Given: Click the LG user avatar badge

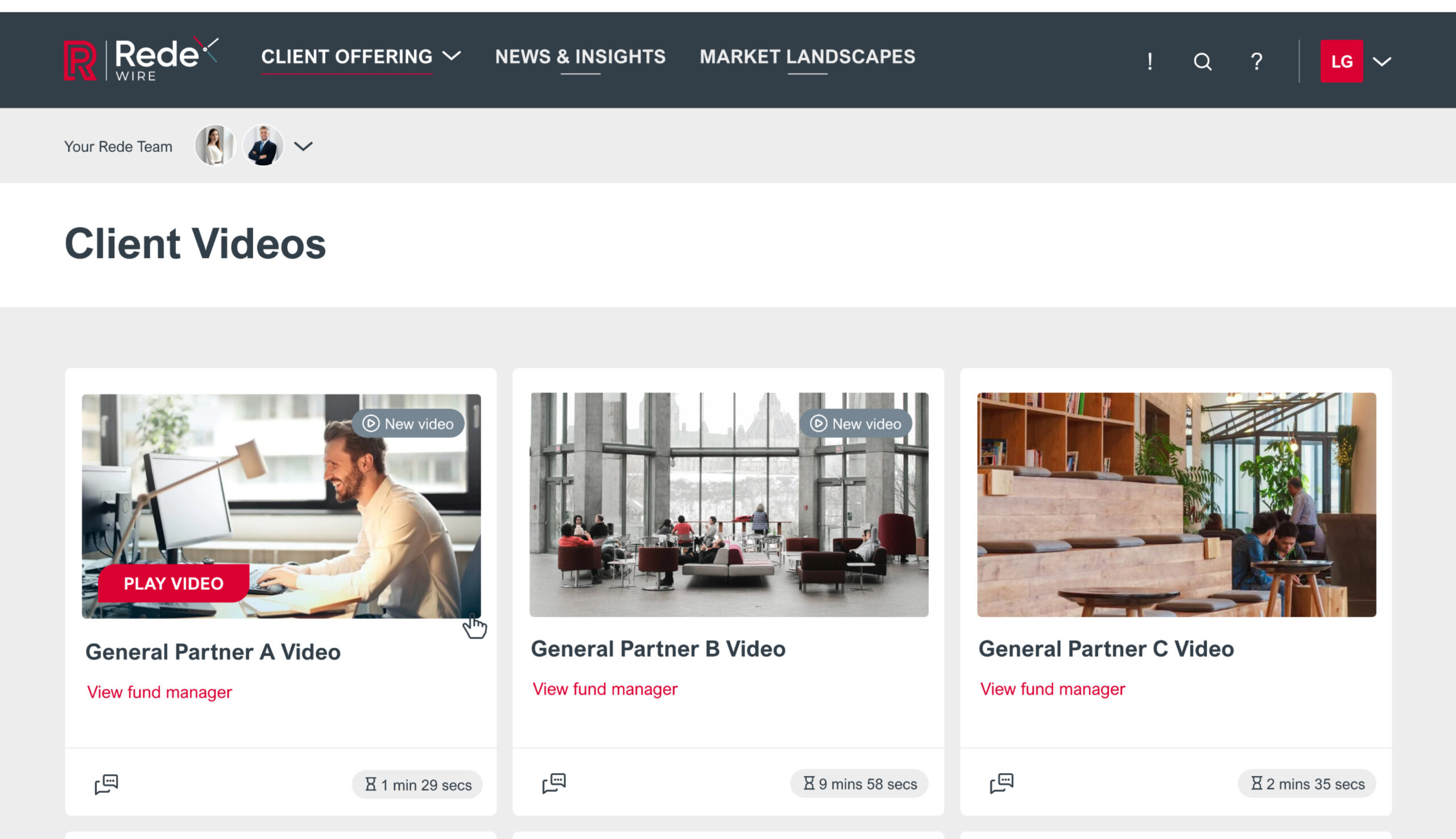Looking at the screenshot, I should pyautogui.click(x=1341, y=61).
